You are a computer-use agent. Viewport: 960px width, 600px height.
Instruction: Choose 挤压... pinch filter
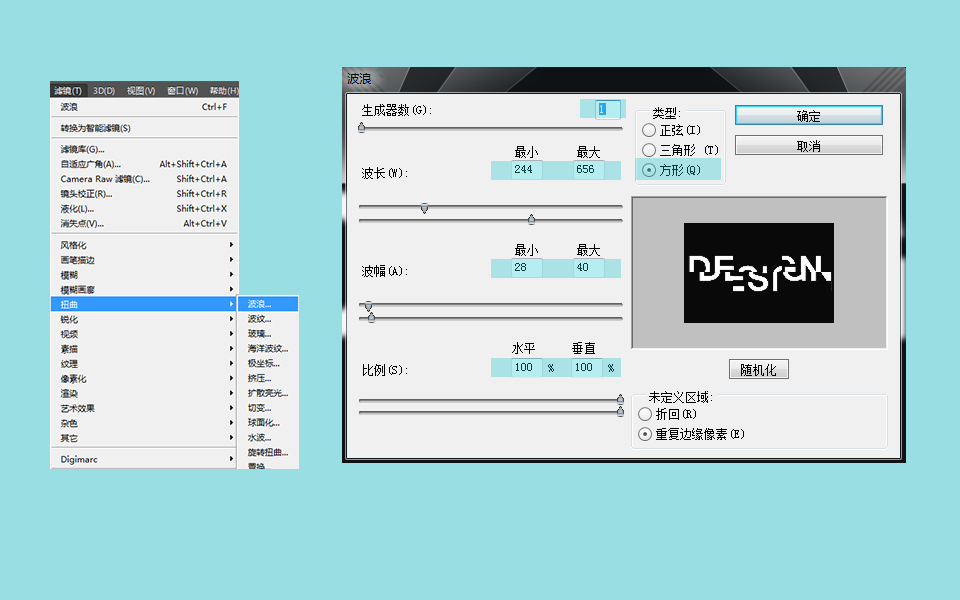(268, 378)
